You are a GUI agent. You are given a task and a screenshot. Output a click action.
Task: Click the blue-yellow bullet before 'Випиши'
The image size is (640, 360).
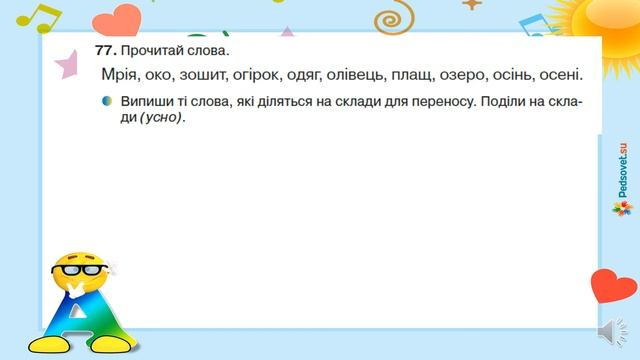point(107,101)
